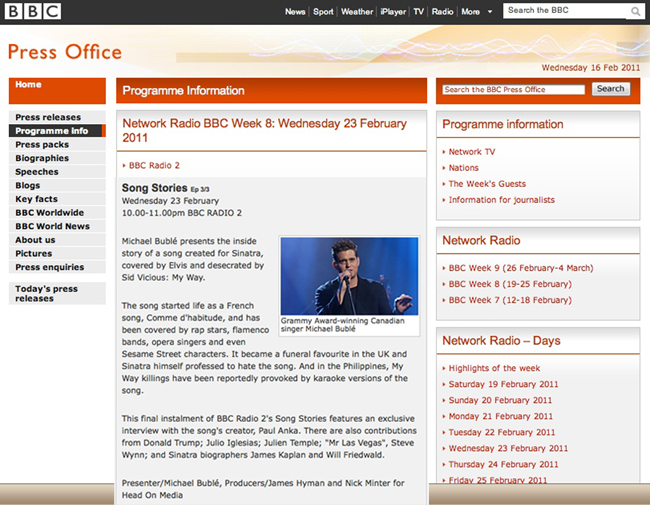Open BBC World News in the sidebar
The width and height of the screenshot is (650, 505).
57,226
